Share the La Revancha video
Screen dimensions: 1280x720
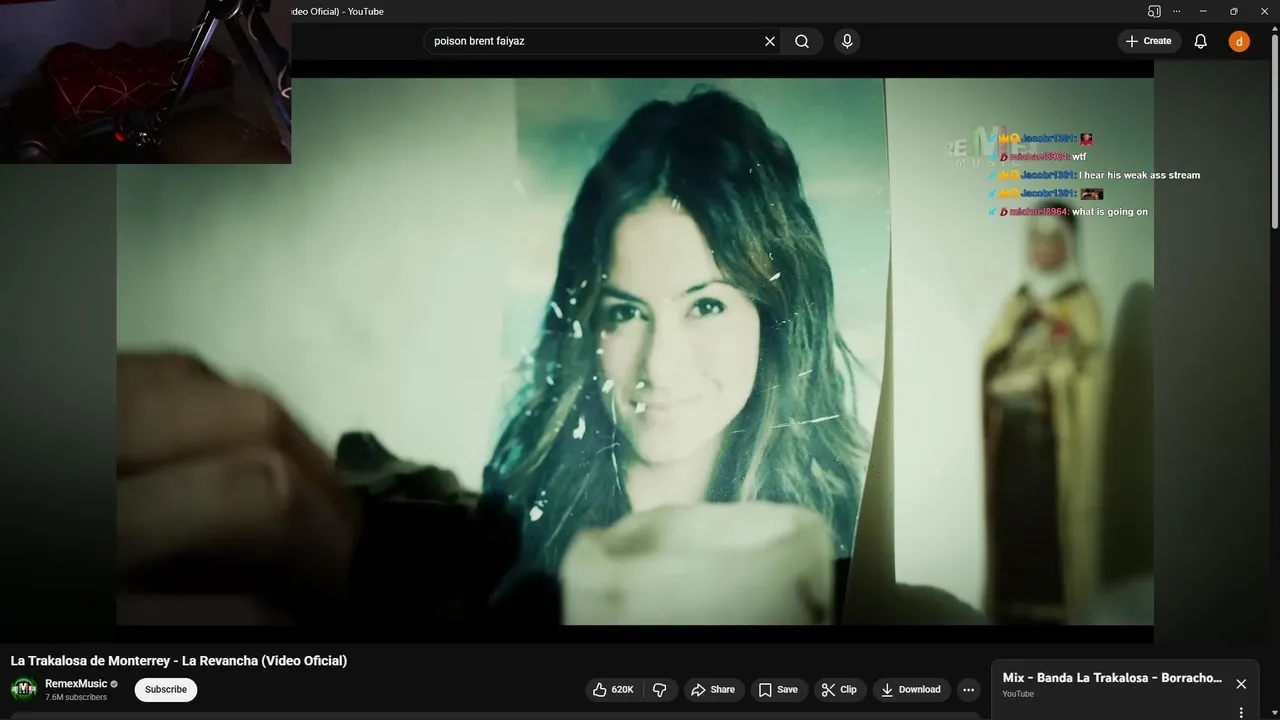pos(713,689)
